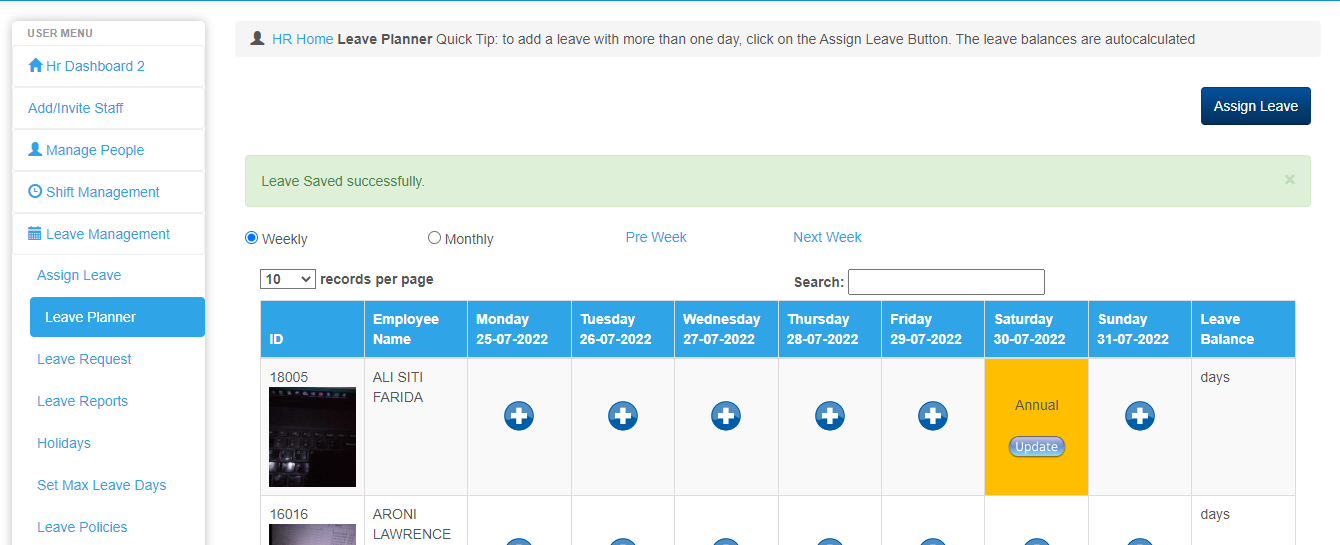Open Leave Reports in the sidebar
The width and height of the screenshot is (1340, 545).
(82, 401)
